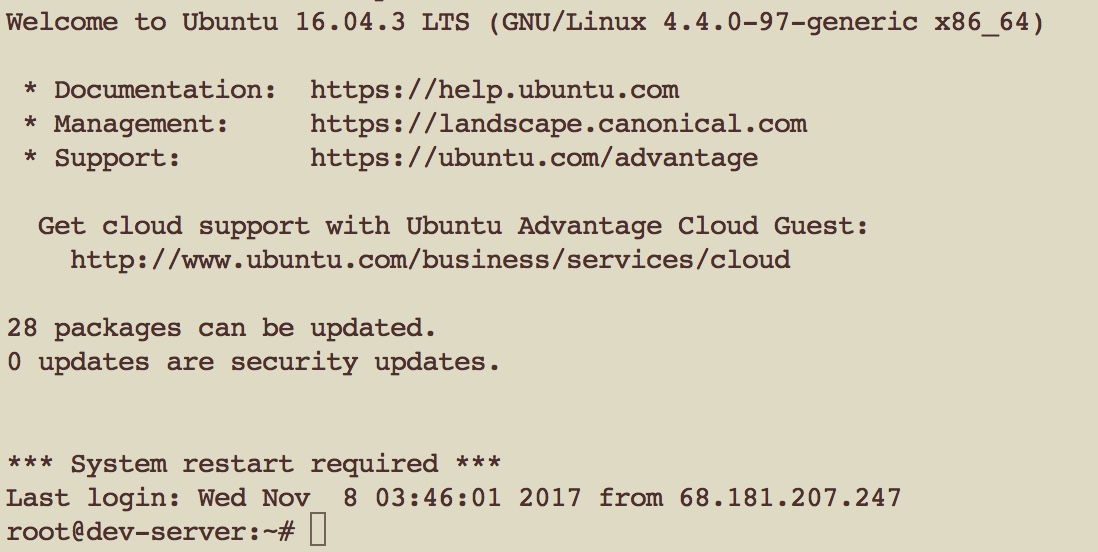Click the Welcome to Ubuntu 16.04.3 line

tap(525, 22)
